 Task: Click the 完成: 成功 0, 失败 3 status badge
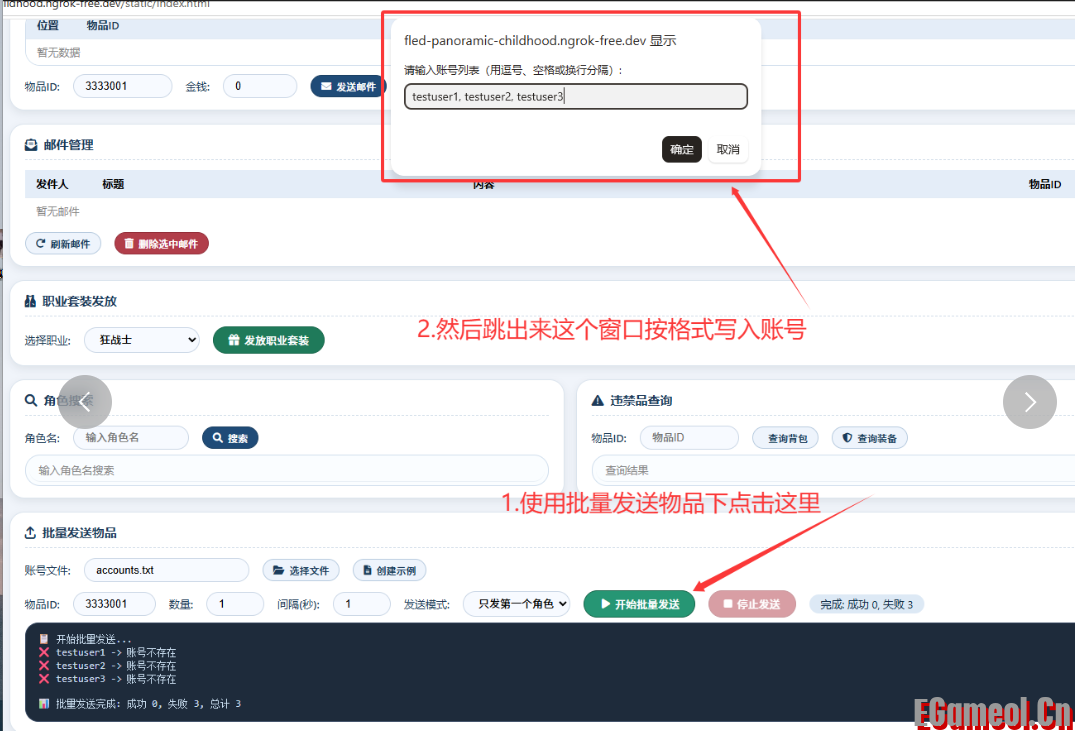(x=867, y=604)
